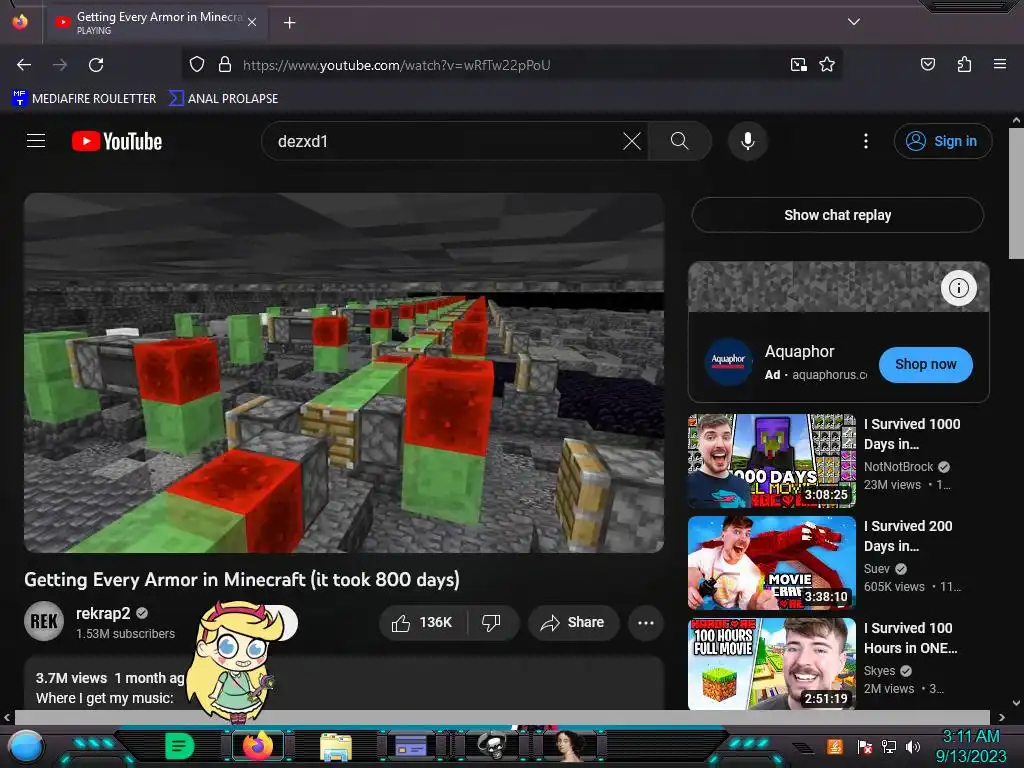This screenshot has height=768, width=1024.
Task: Like the video with 136K likes
Action: [423, 622]
